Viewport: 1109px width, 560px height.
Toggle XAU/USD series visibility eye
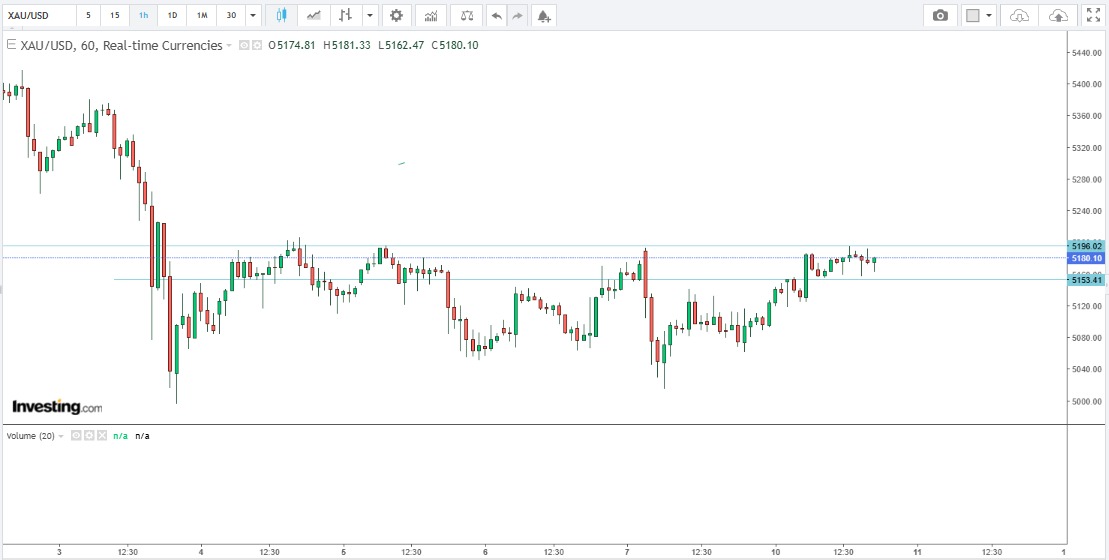click(x=243, y=45)
